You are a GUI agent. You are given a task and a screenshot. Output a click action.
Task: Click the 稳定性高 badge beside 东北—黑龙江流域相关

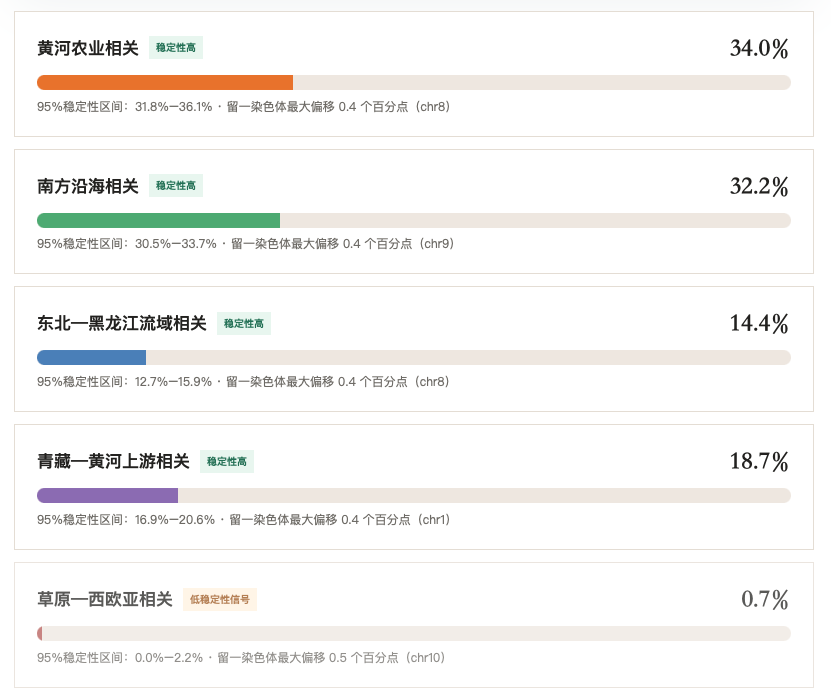click(x=244, y=323)
